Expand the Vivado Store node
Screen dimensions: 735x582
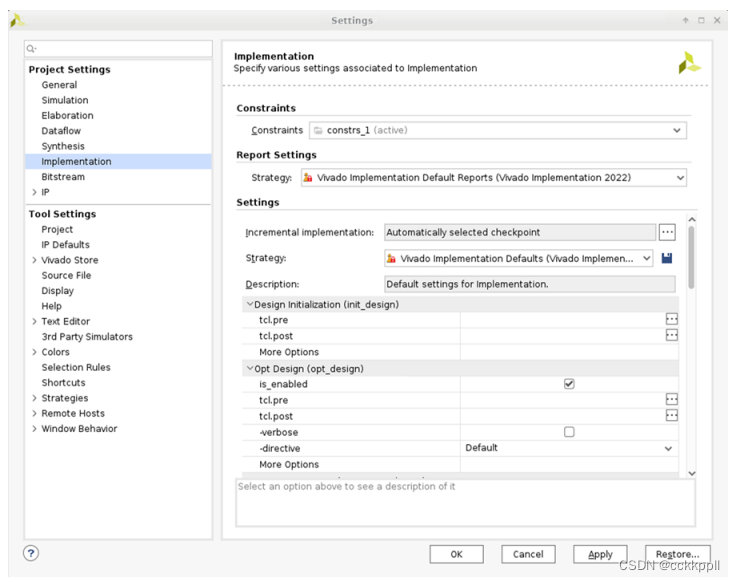click(34, 260)
